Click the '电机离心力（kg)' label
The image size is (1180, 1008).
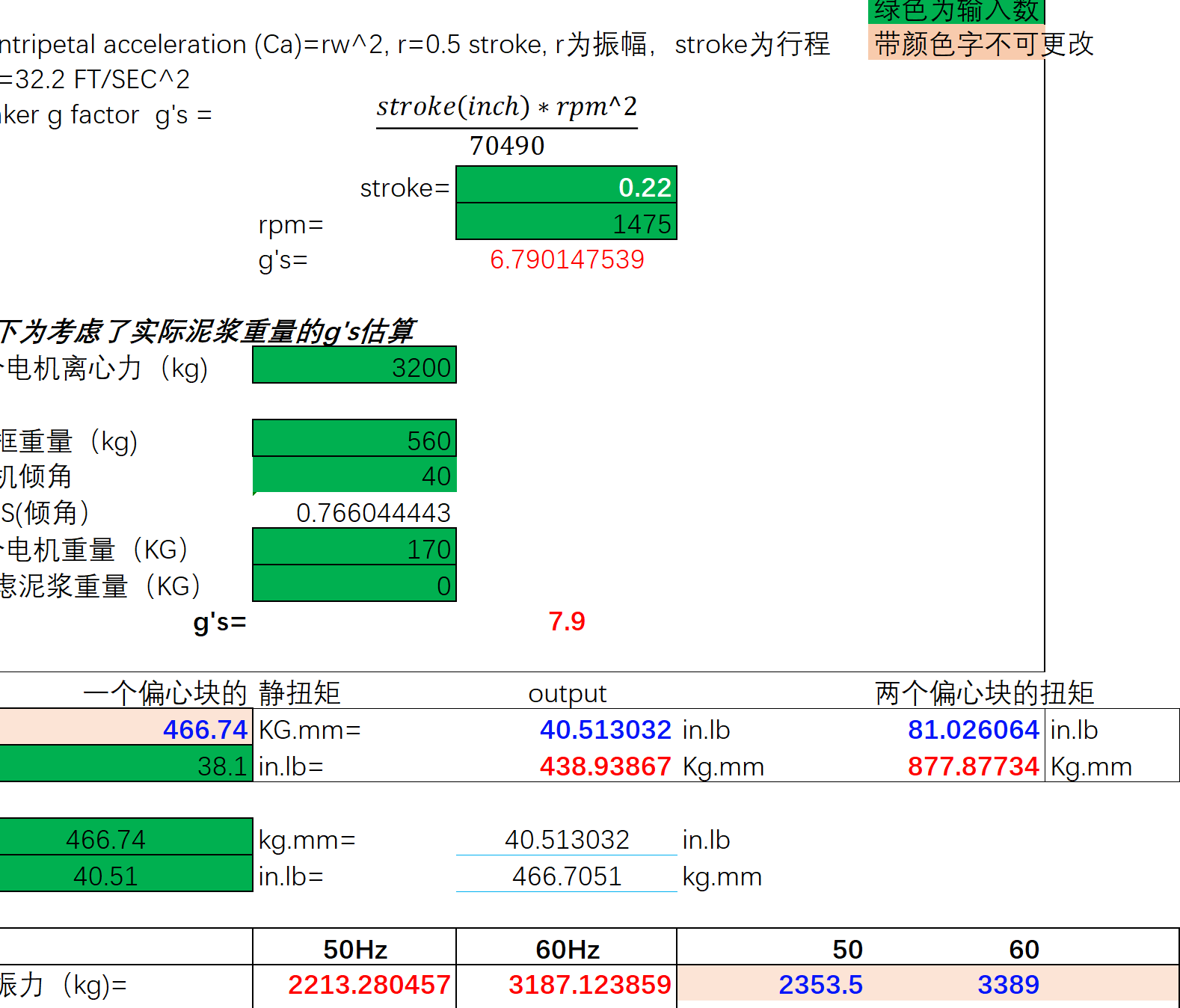coord(105,368)
